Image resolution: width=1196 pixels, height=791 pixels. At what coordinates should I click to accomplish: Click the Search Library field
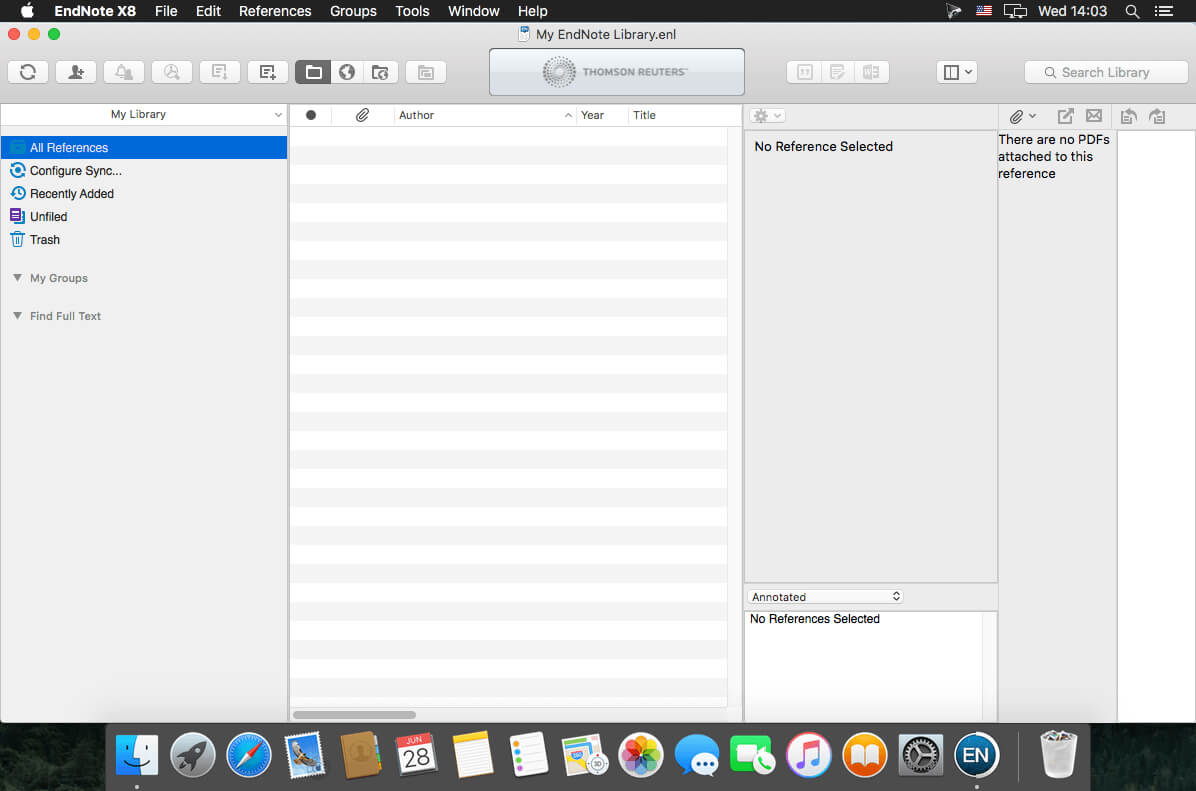pos(1105,72)
